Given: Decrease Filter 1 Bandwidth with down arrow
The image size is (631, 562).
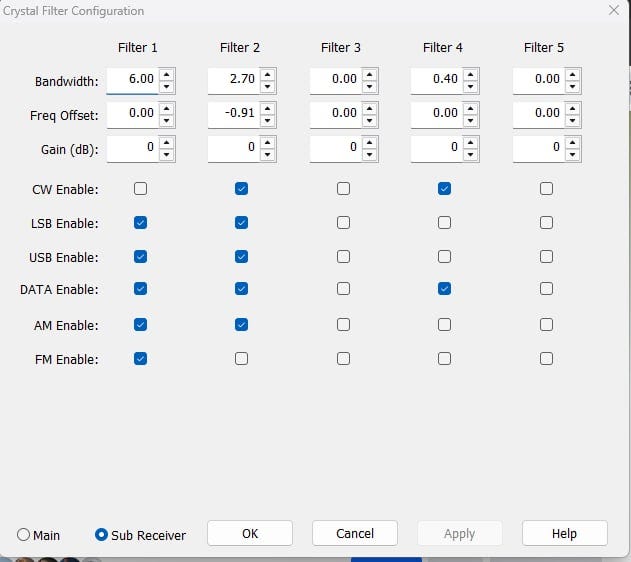Looking at the screenshot, I should [x=167, y=87].
